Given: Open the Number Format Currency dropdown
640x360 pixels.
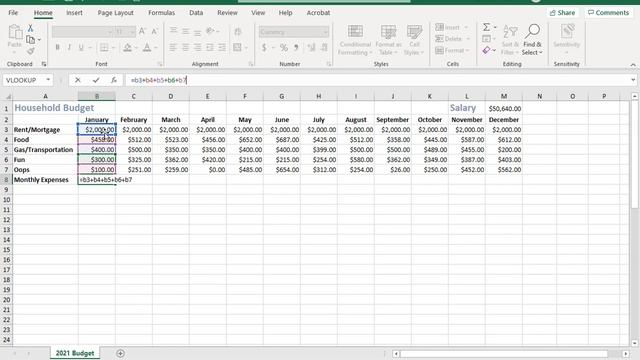Looking at the screenshot, I should coord(294,32).
